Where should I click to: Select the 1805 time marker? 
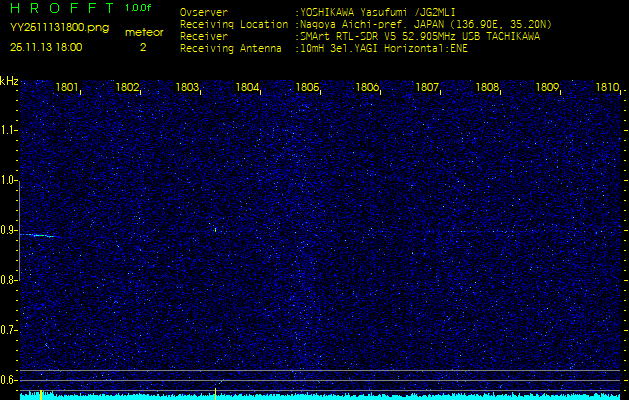307,88
